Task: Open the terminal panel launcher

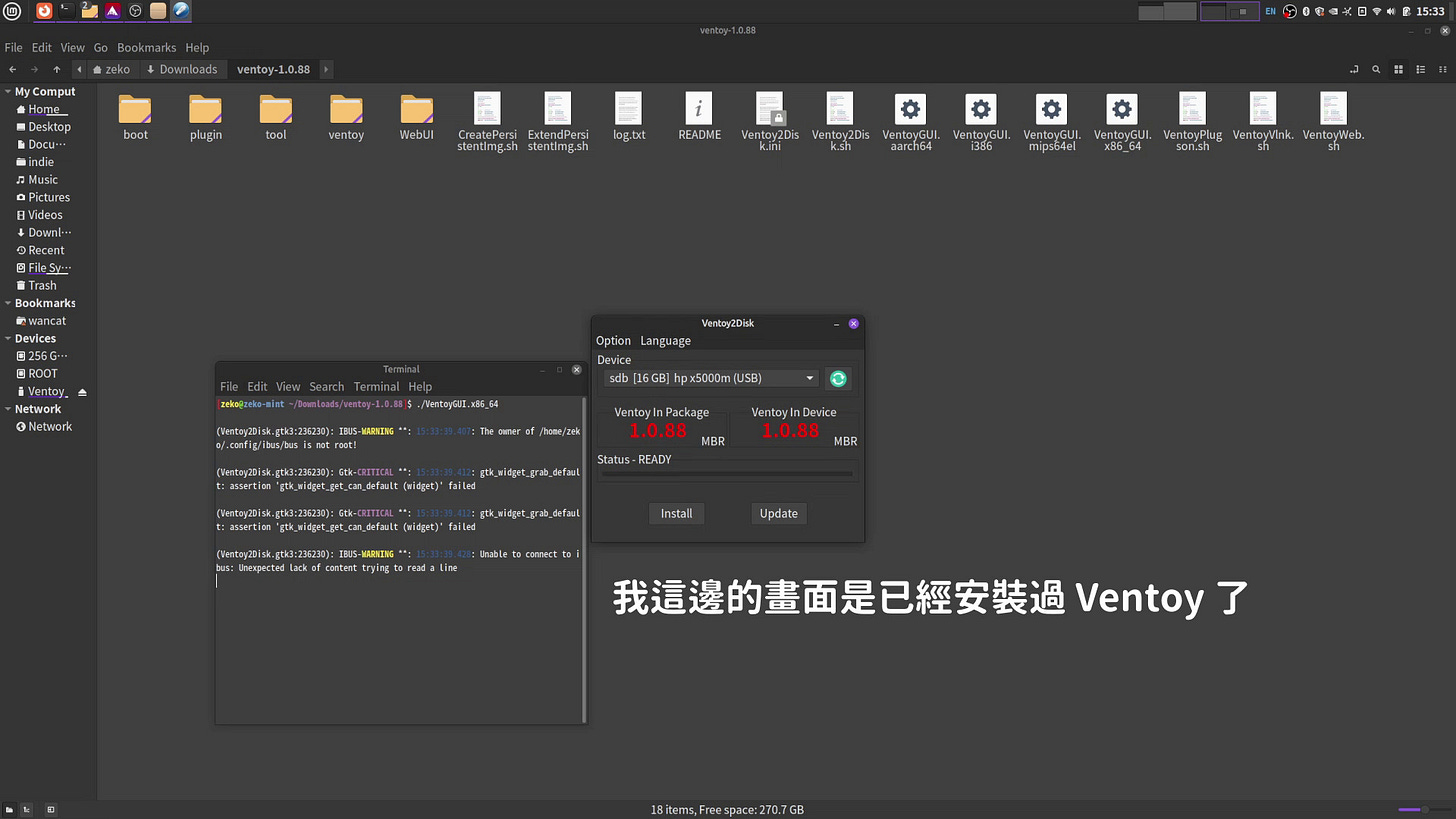Action: 67,11
